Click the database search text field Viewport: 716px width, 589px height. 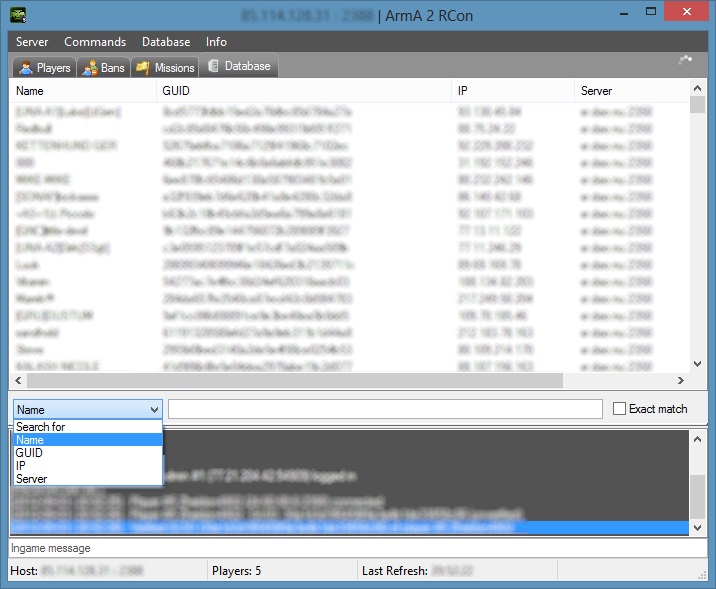pos(385,409)
